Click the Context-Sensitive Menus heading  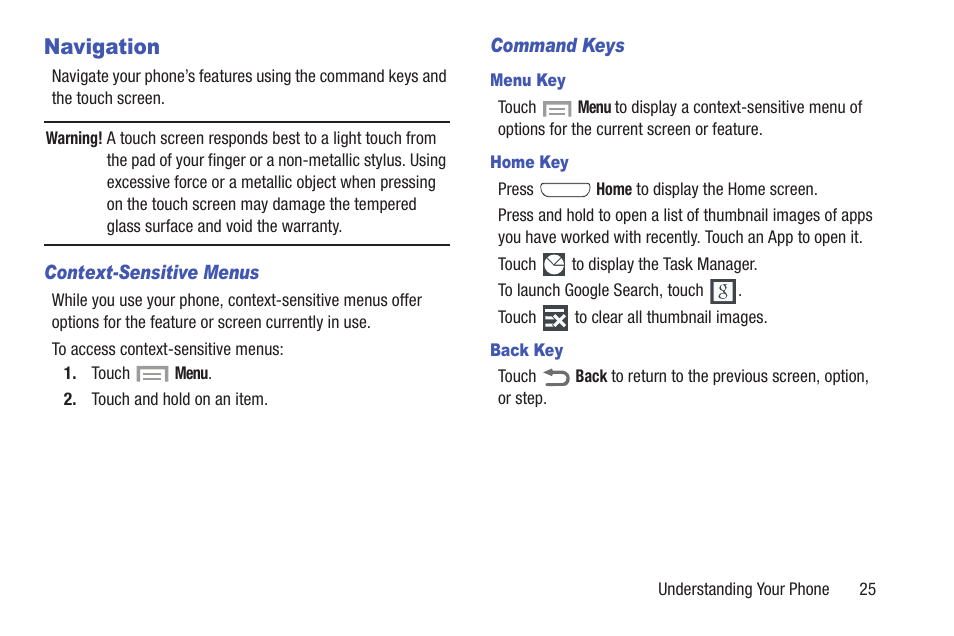click(152, 273)
